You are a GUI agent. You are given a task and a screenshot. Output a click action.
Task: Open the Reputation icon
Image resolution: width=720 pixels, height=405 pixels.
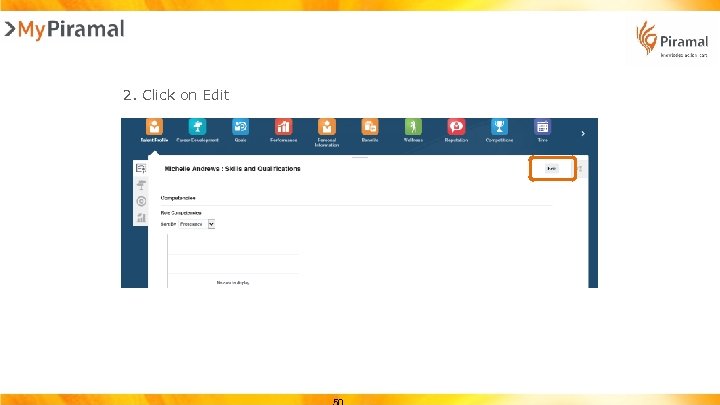tap(456, 126)
